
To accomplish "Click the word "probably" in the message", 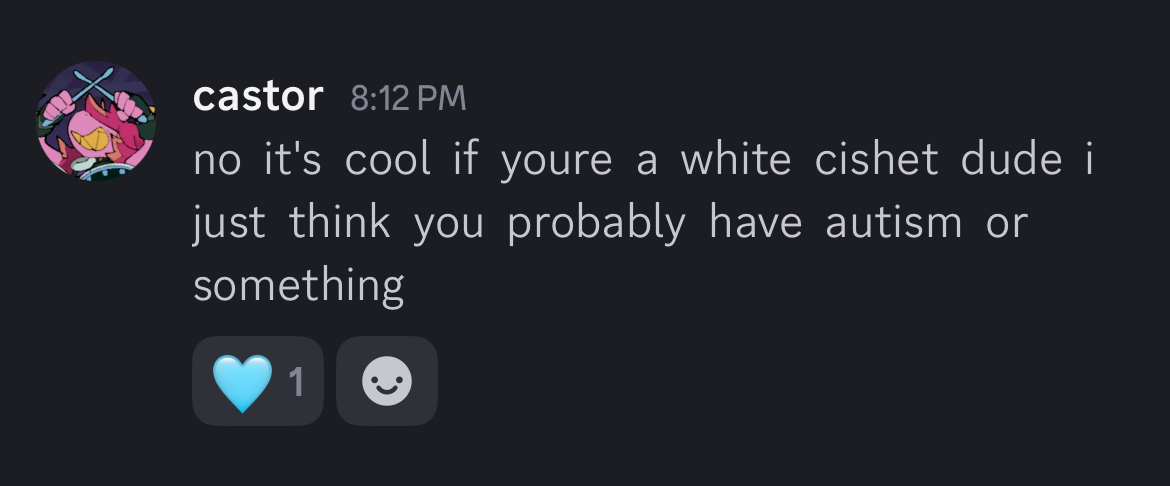I will pyautogui.click(x=596, y=223).
